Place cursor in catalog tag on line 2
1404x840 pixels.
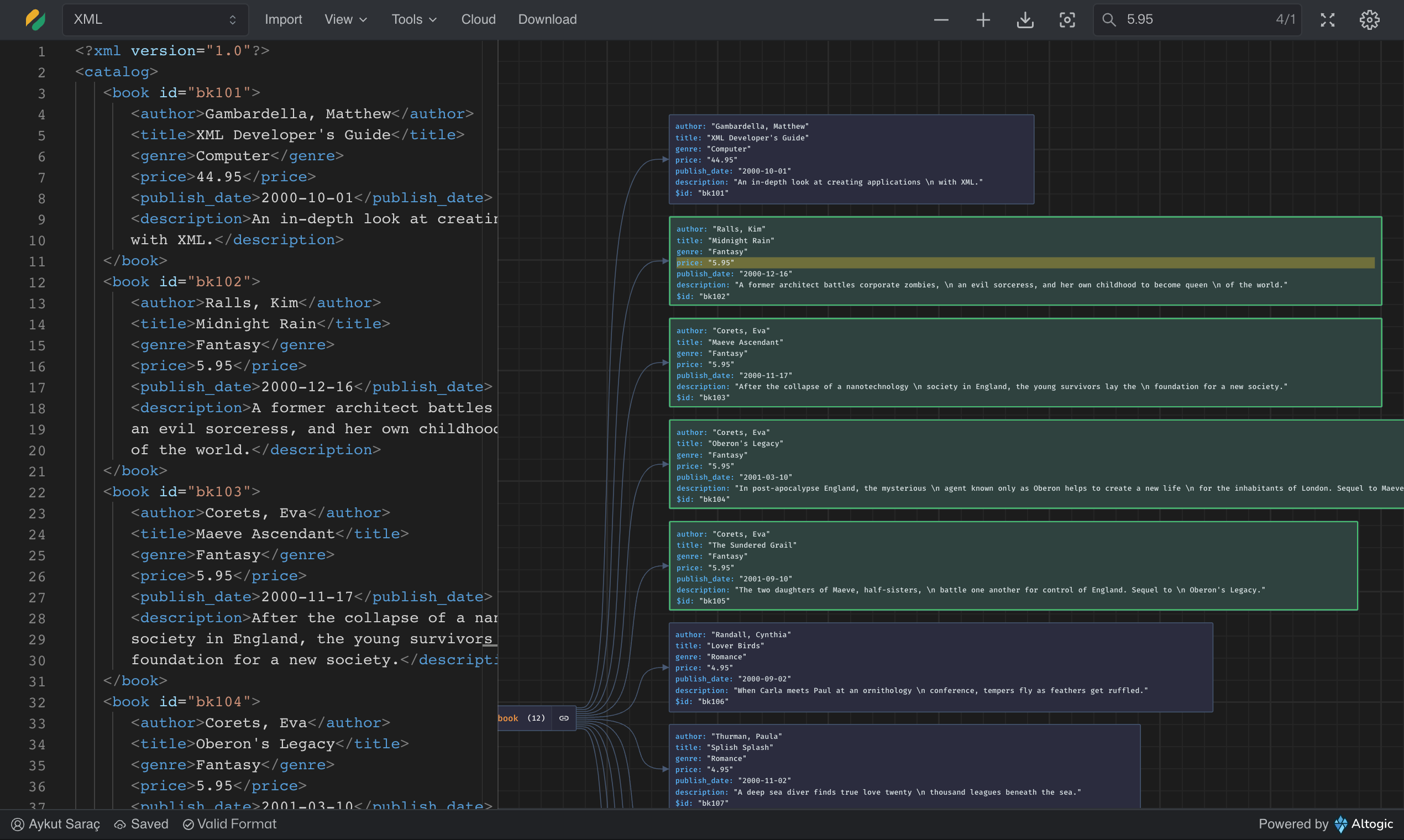pyautogui.click(x=117, y=72)
